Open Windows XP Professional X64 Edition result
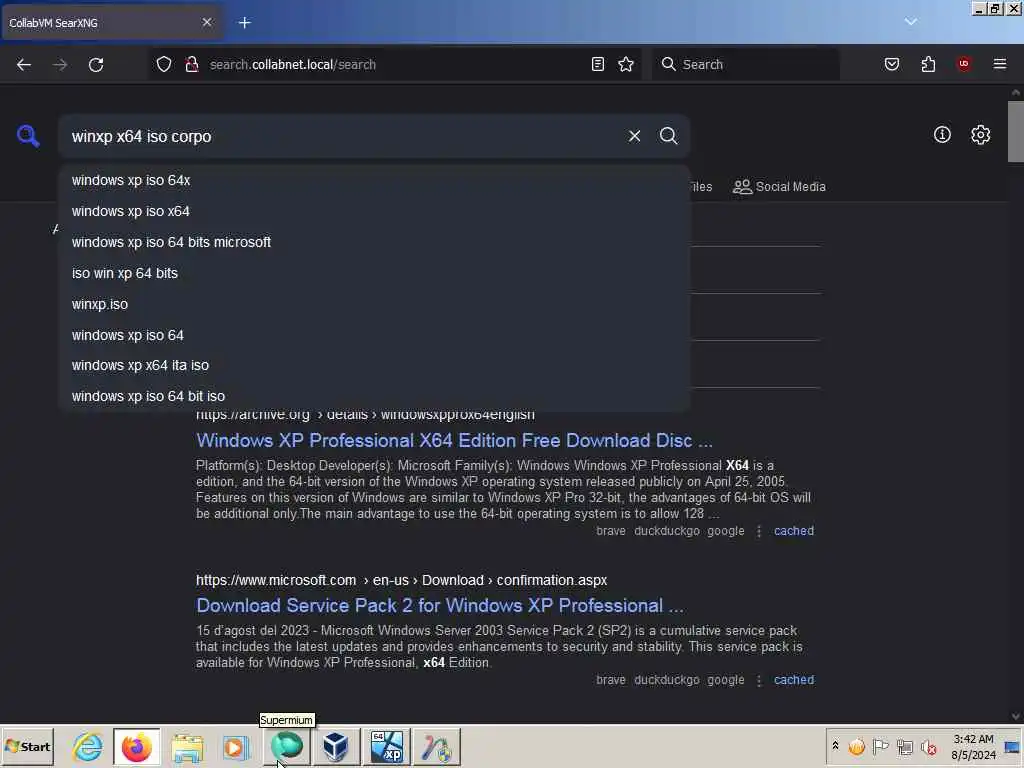Viewport: 1024px width, 768px height. pos(455,441)
